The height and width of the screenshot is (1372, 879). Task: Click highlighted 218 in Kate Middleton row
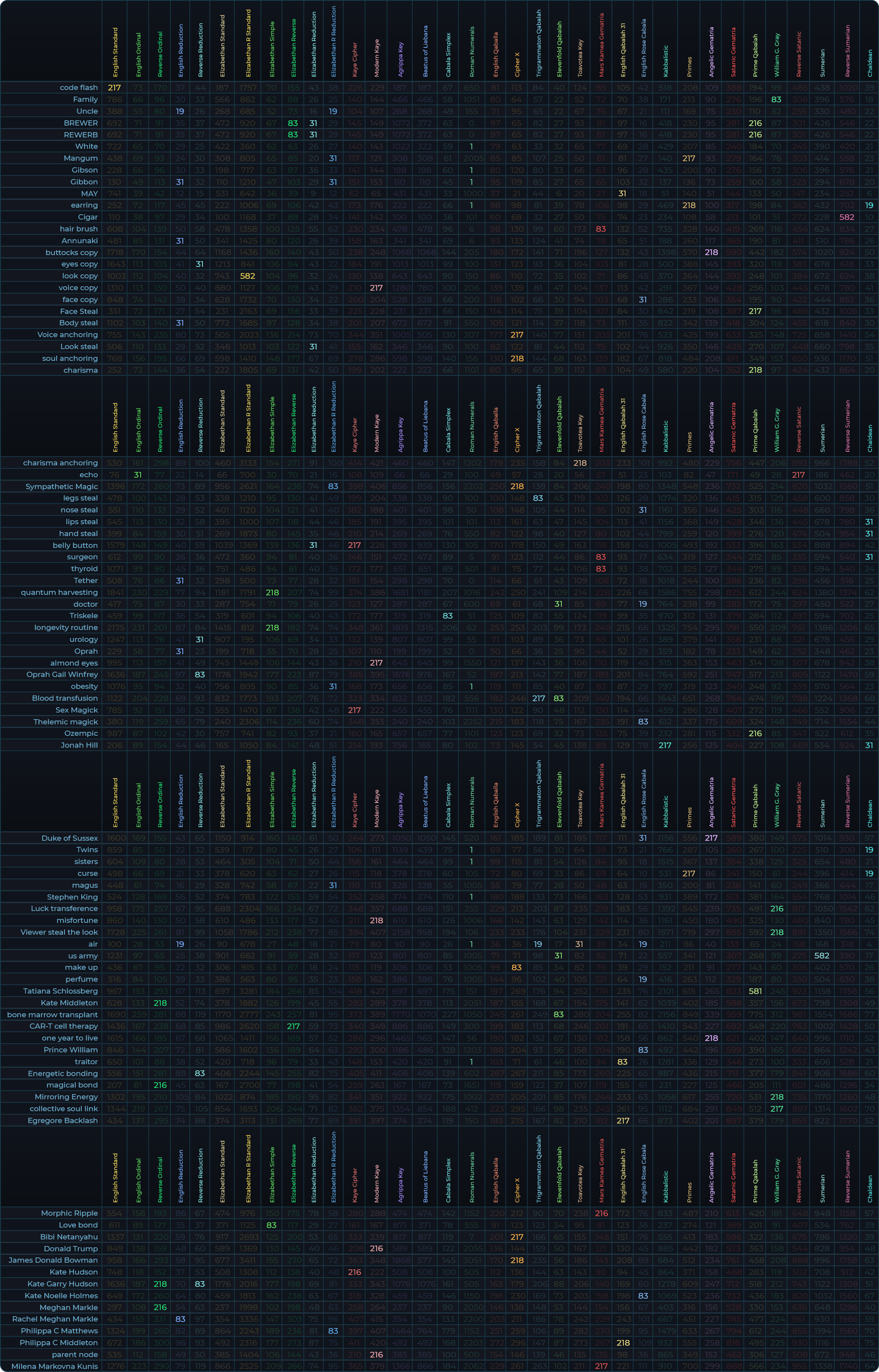160,1003
